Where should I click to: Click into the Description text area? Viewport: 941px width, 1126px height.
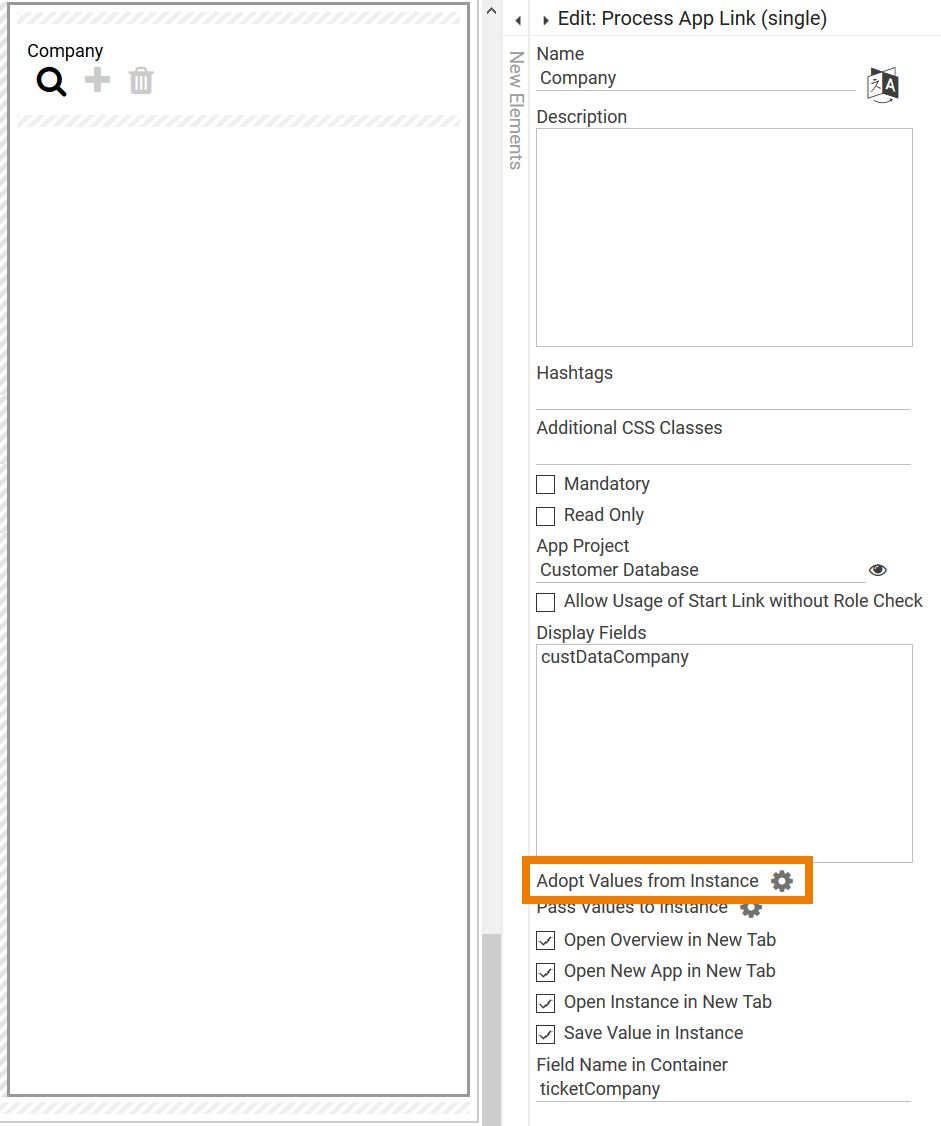click(724, 237)
